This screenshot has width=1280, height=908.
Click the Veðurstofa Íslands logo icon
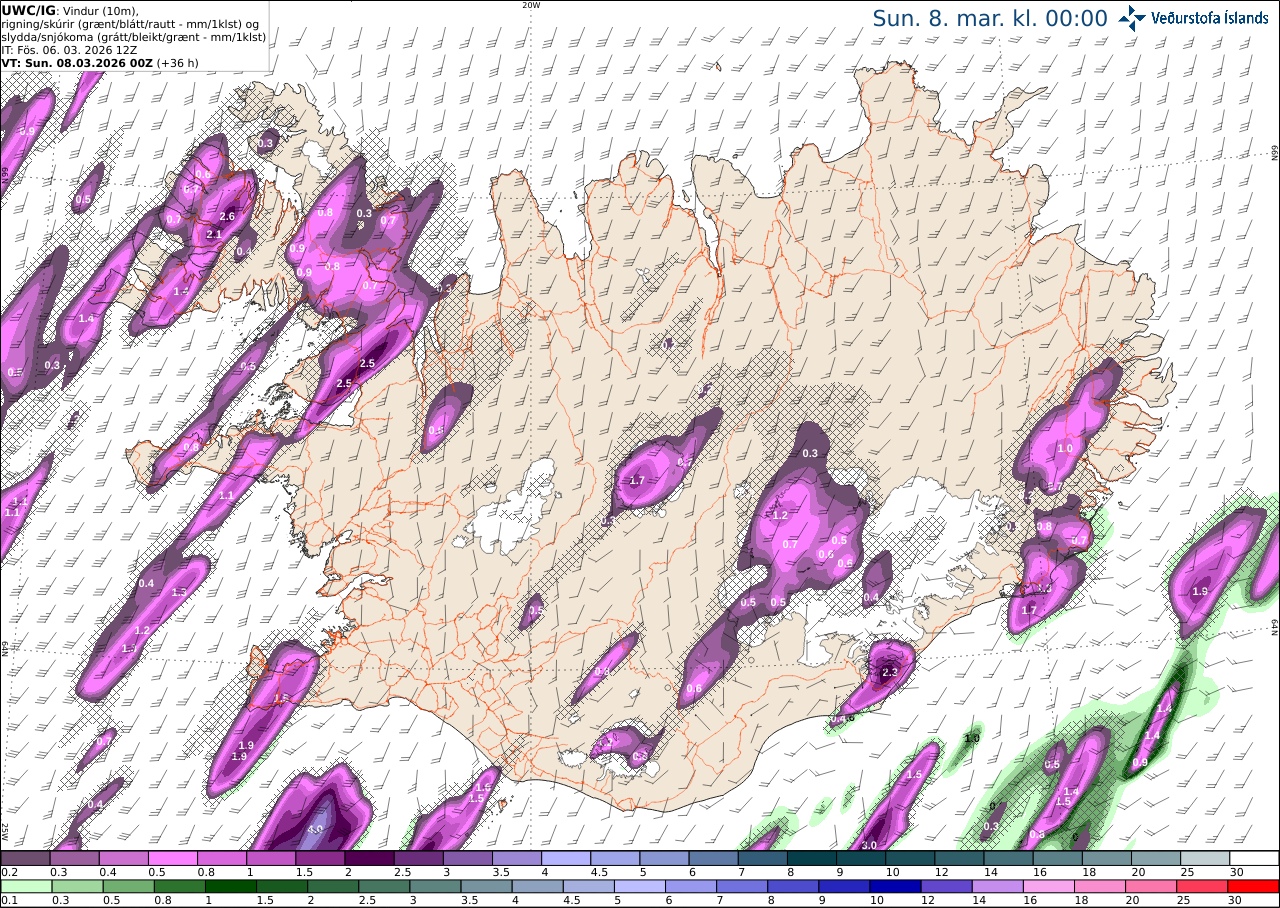[1133, 17]
